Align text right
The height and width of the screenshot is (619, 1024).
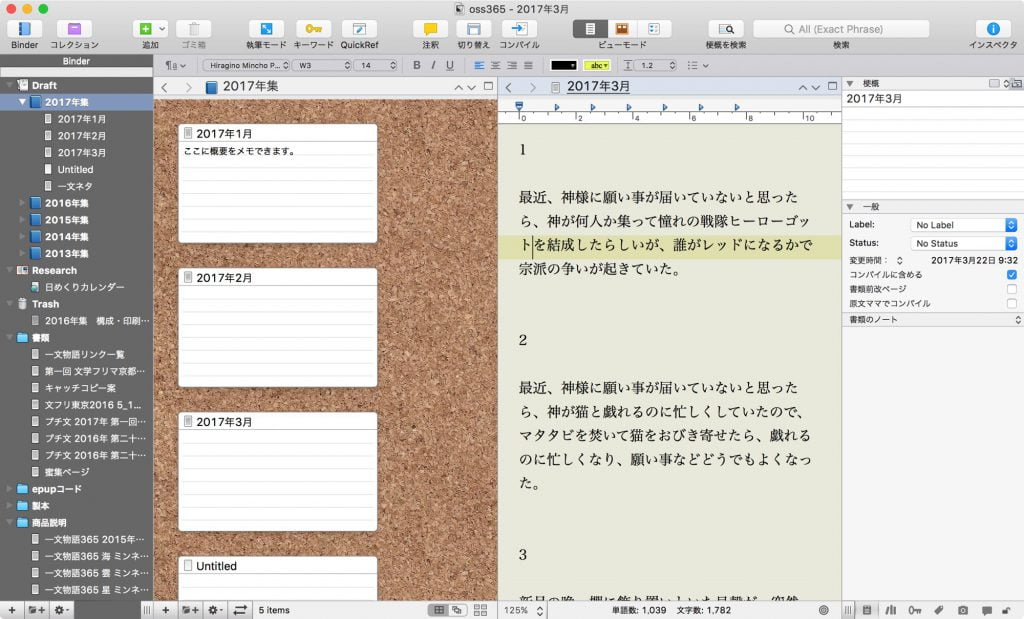[x=512, y=65]
